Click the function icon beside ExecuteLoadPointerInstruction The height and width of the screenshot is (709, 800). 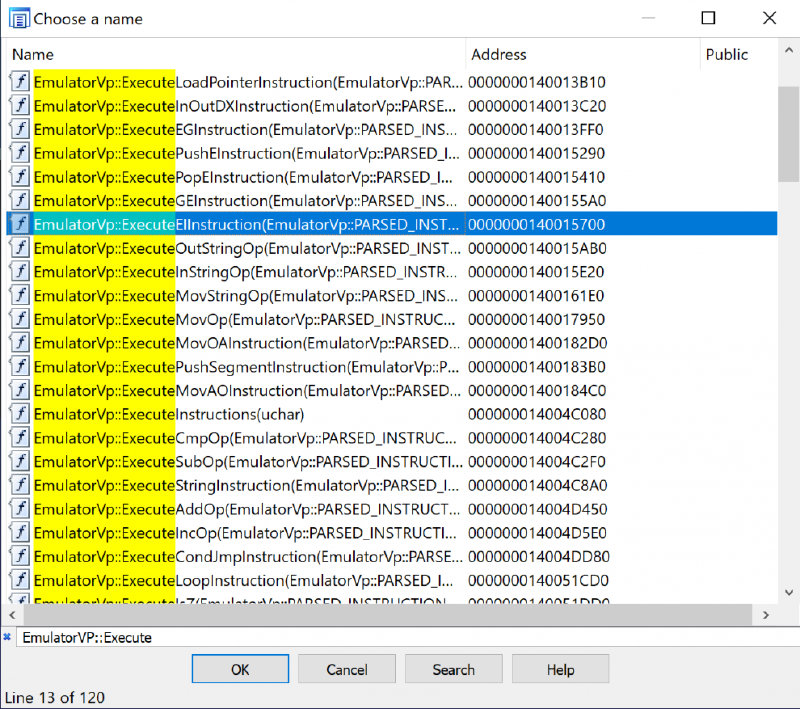(x=20, y=82)
